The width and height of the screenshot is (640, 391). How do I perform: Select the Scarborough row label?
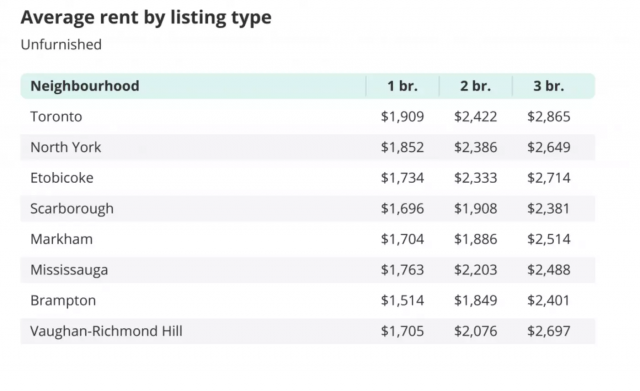pos(72,209)
